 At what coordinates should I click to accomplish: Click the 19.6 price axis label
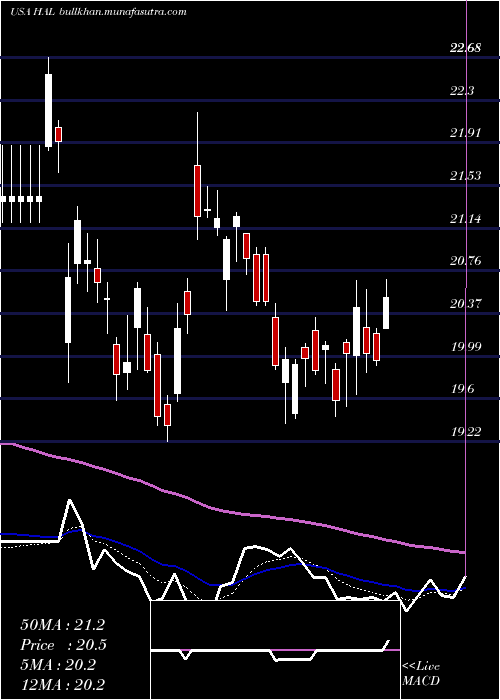point(462,389)
